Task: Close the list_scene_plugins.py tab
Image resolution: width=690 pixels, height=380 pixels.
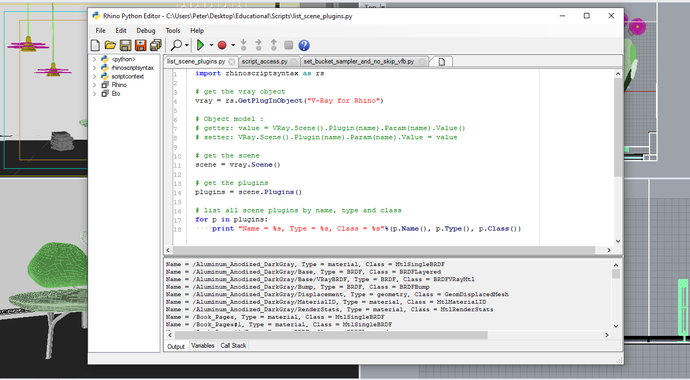Action: tap(232, 62)
